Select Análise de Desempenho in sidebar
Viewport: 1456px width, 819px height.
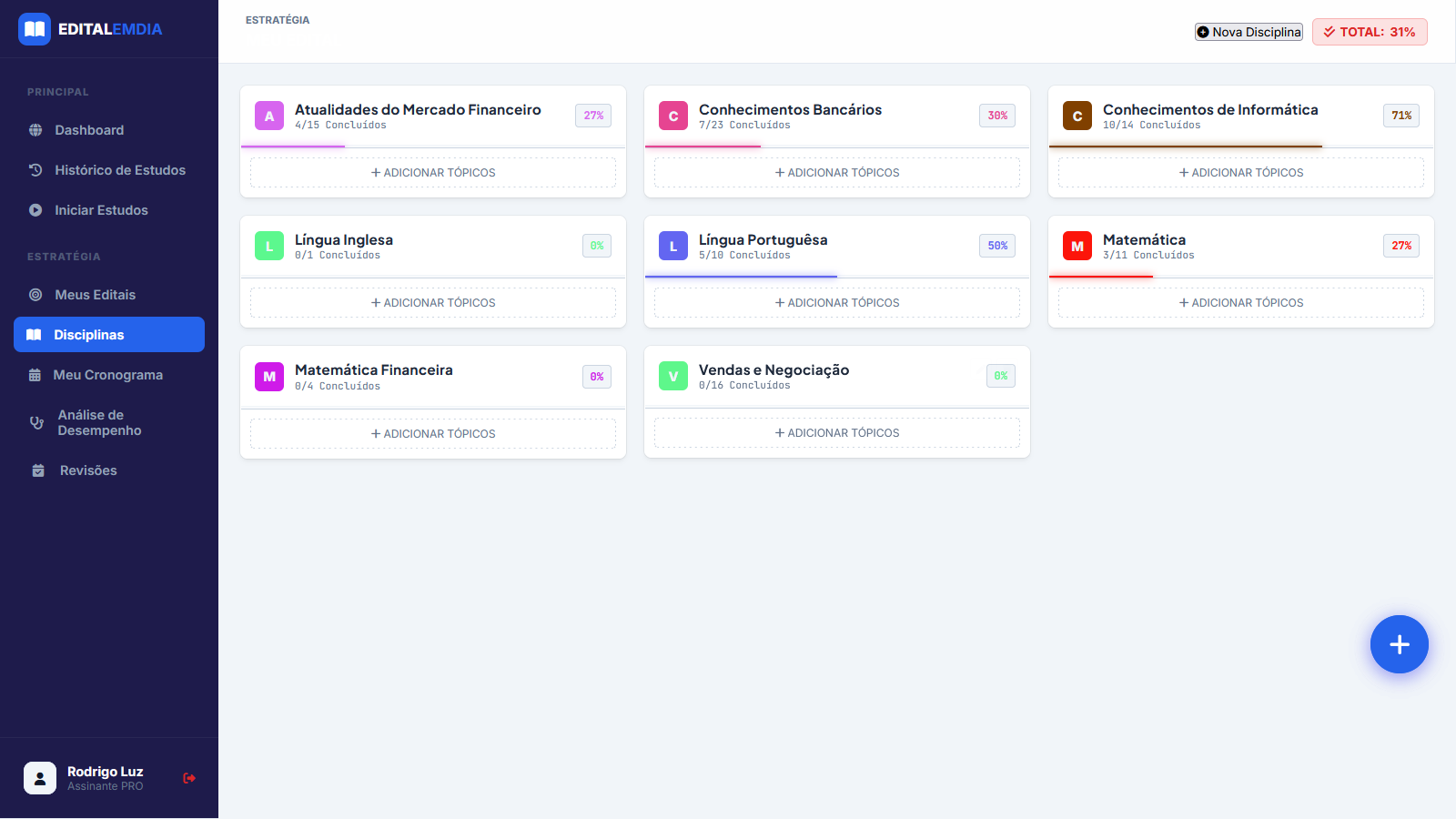click(x=99, y=422)
